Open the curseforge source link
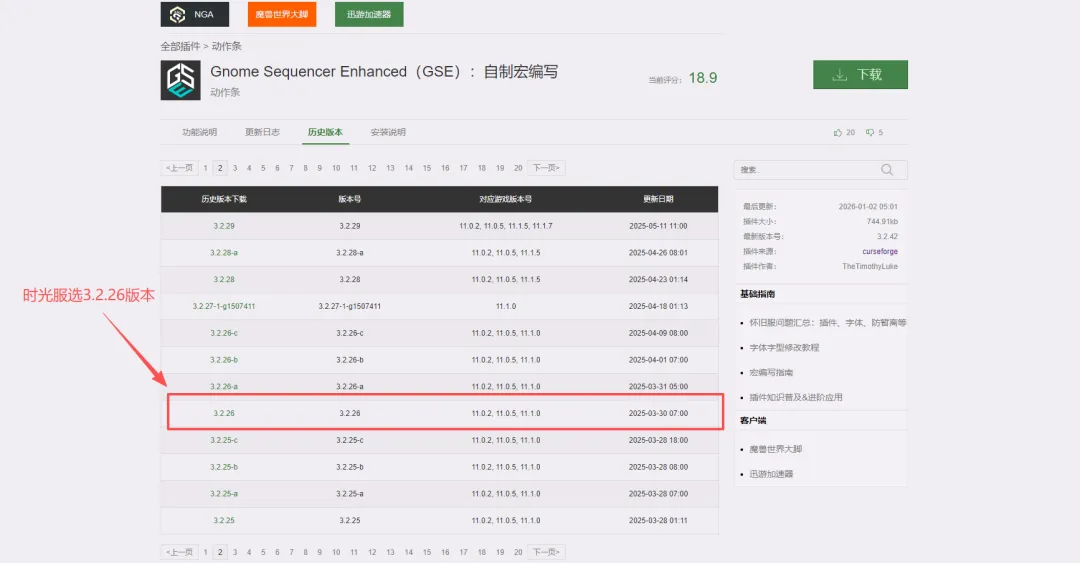Image resolution: width=1080 pixels, height=563 pixels. (x=880, y=252)
